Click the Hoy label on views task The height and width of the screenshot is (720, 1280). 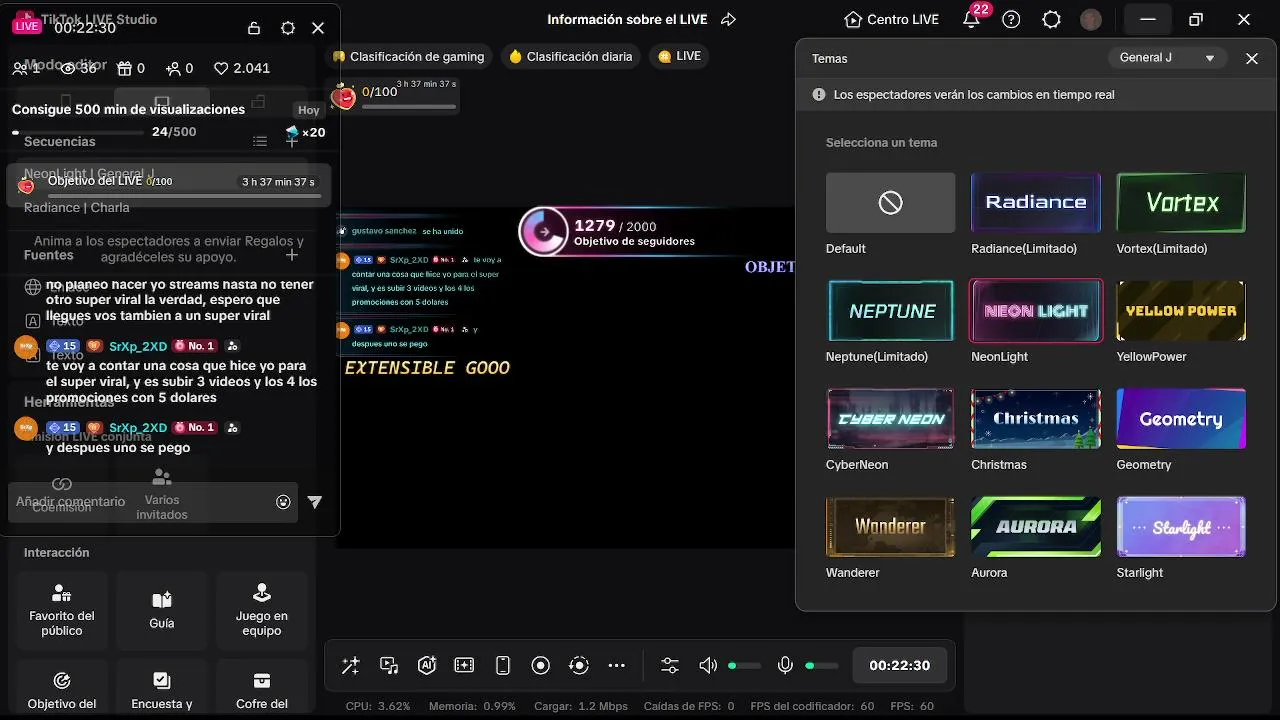(x=309, y=110)
